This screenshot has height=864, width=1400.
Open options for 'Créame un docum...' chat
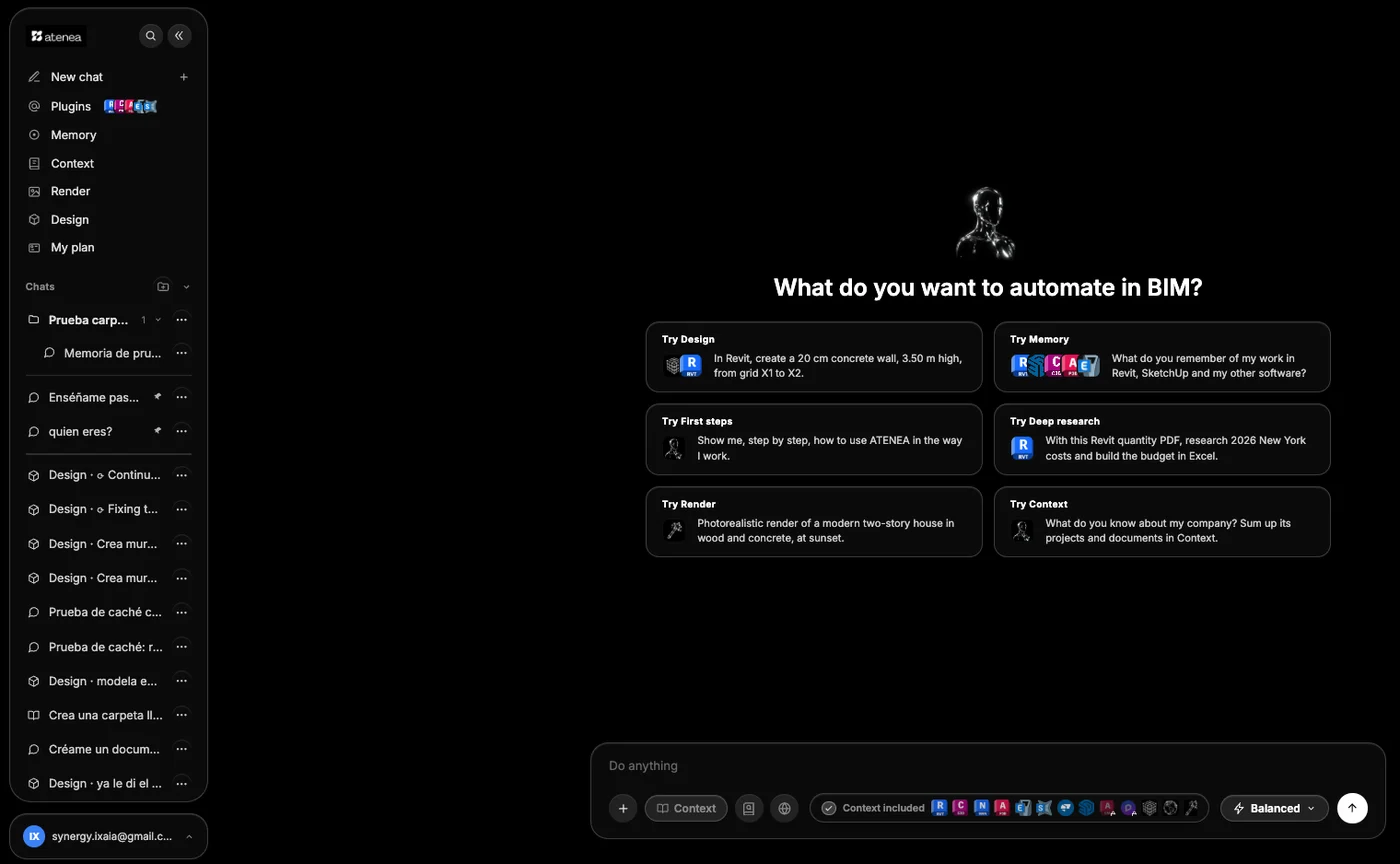click(181, 749)
